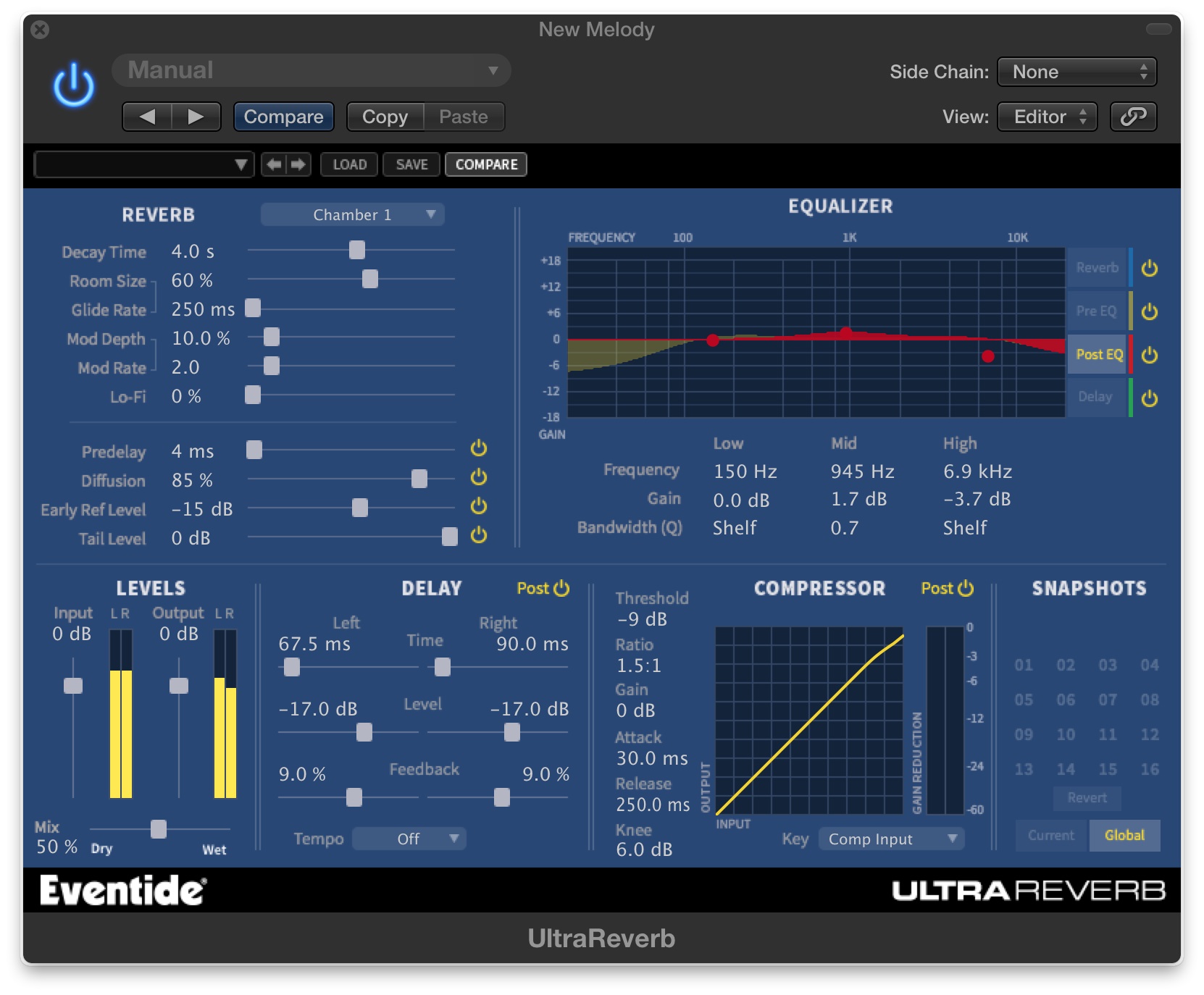The width and height of the screenshot is (1204, 995).
Task: Open the Eventide preset name dropdown
Action: 143,164
